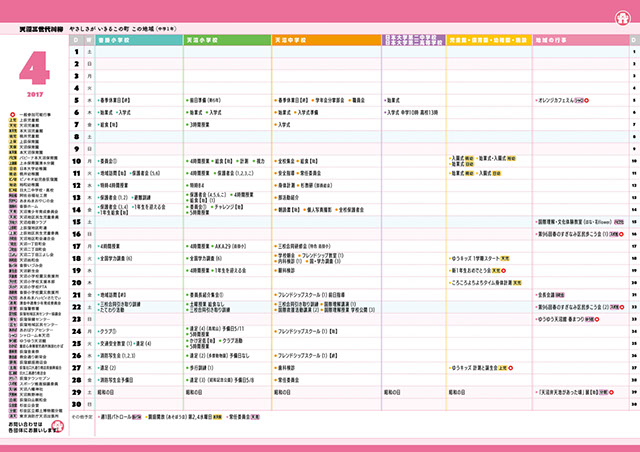Click 昭和の日 on day 29 in the purple 日本大学 column
Screen dimensions: 640x452
tap(392, 392)
